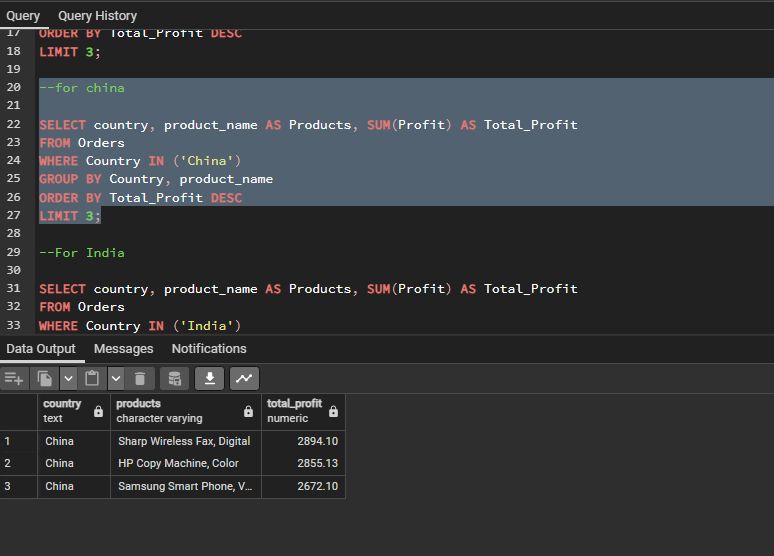Click the HP Copy Machine, Color cell
The image size is (774, 556).
pos(186,463)
